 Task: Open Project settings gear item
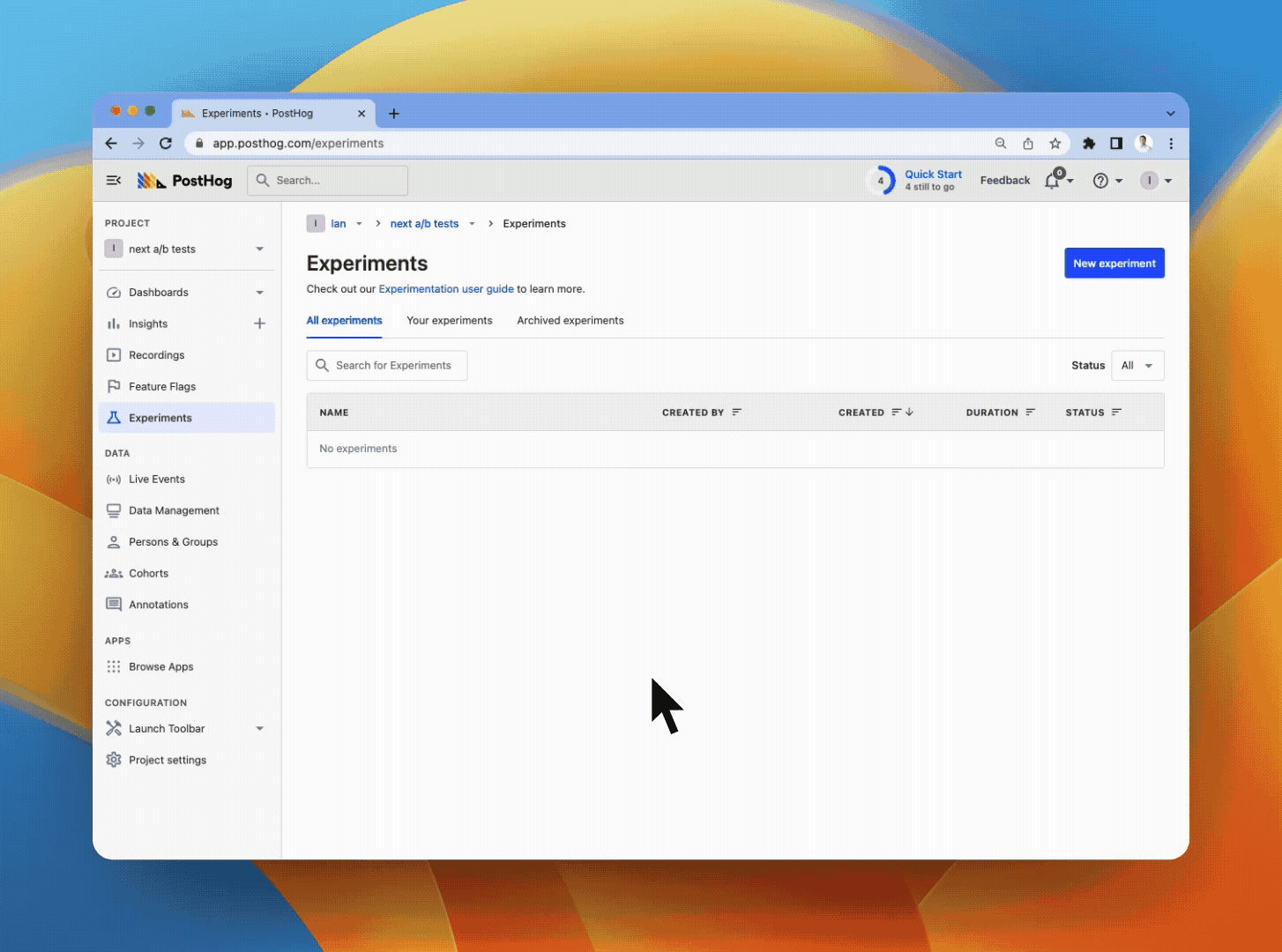[x=167, y=760]
